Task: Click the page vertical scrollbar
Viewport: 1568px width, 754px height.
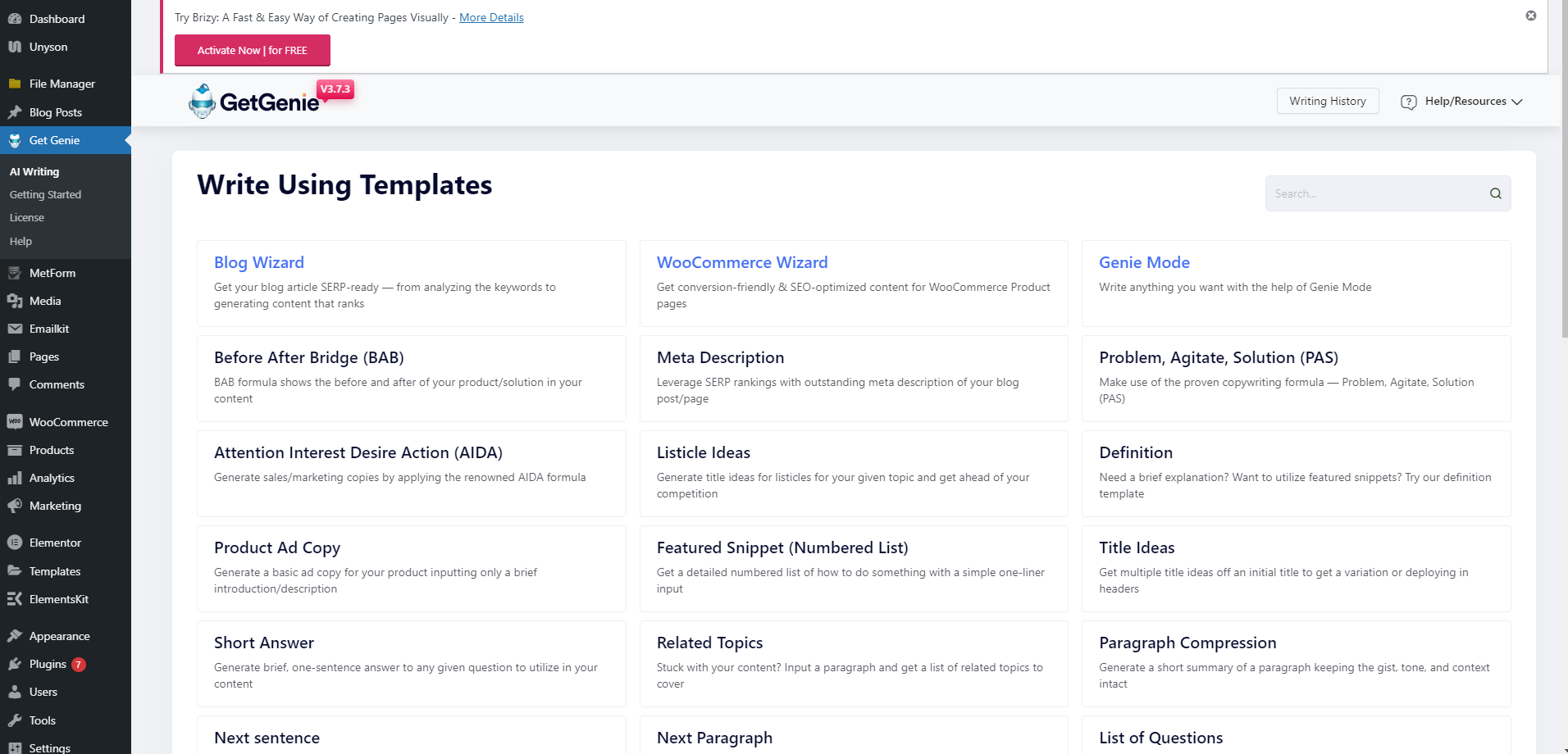Action: (x=1564, y=168)
